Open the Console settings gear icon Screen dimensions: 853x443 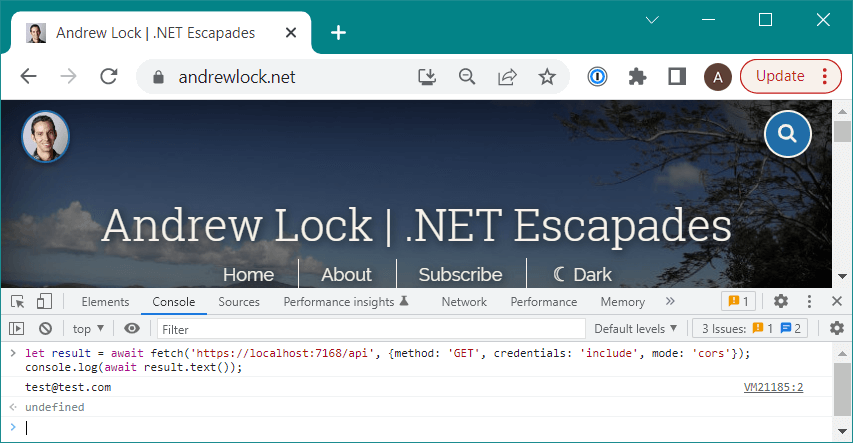837,328
